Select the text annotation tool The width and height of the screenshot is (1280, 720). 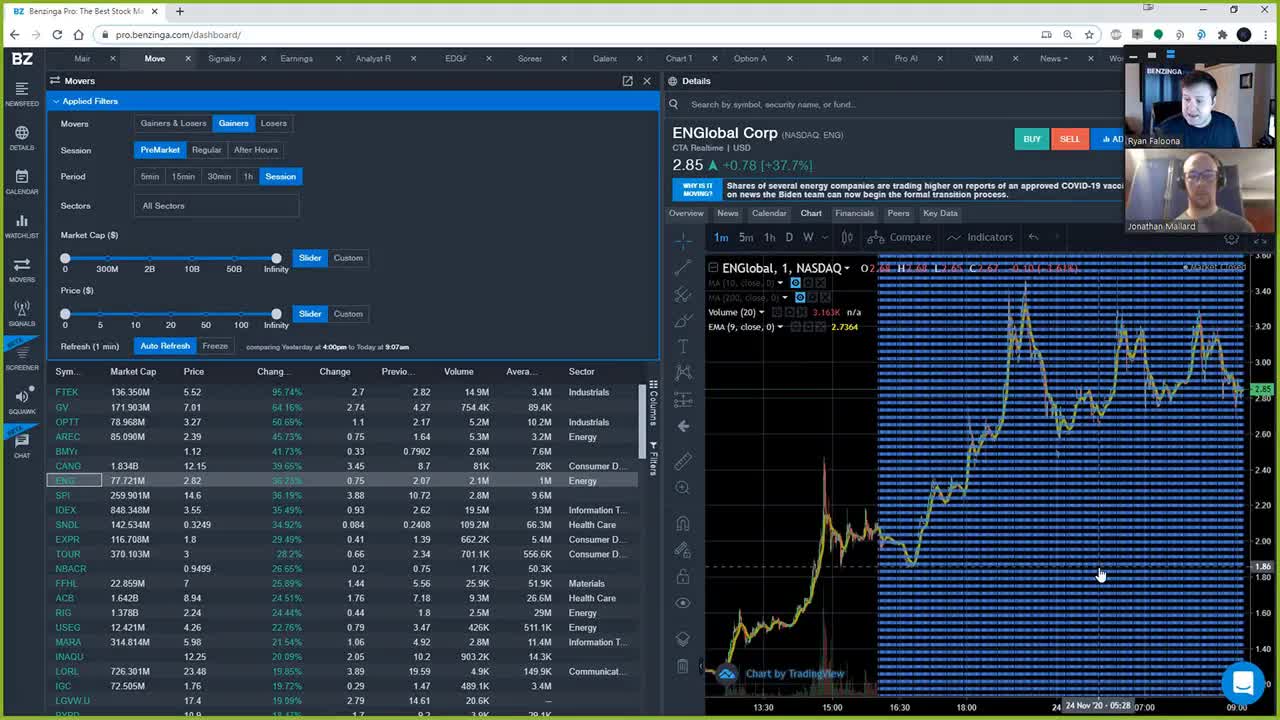pos(683,347)
